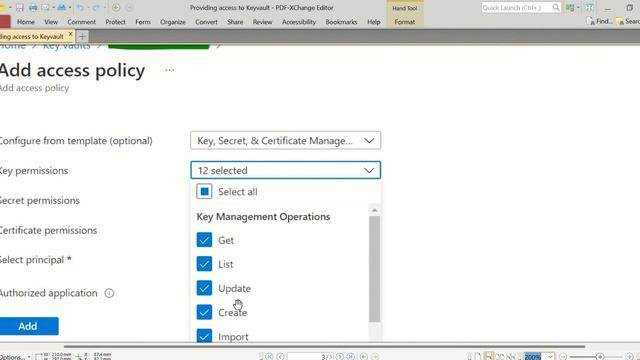Go to first page using status bar arrow
This screenshot has height=360, width=640.
[x=269, y=356]
